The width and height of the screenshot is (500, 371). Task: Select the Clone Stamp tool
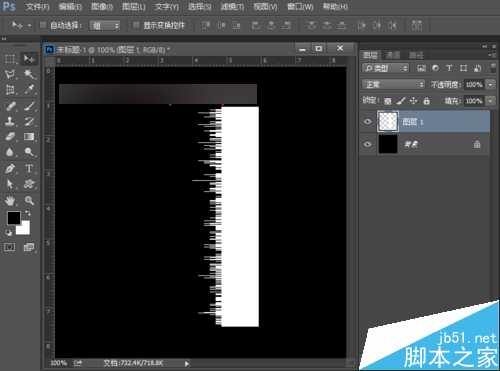pos(10,121)
